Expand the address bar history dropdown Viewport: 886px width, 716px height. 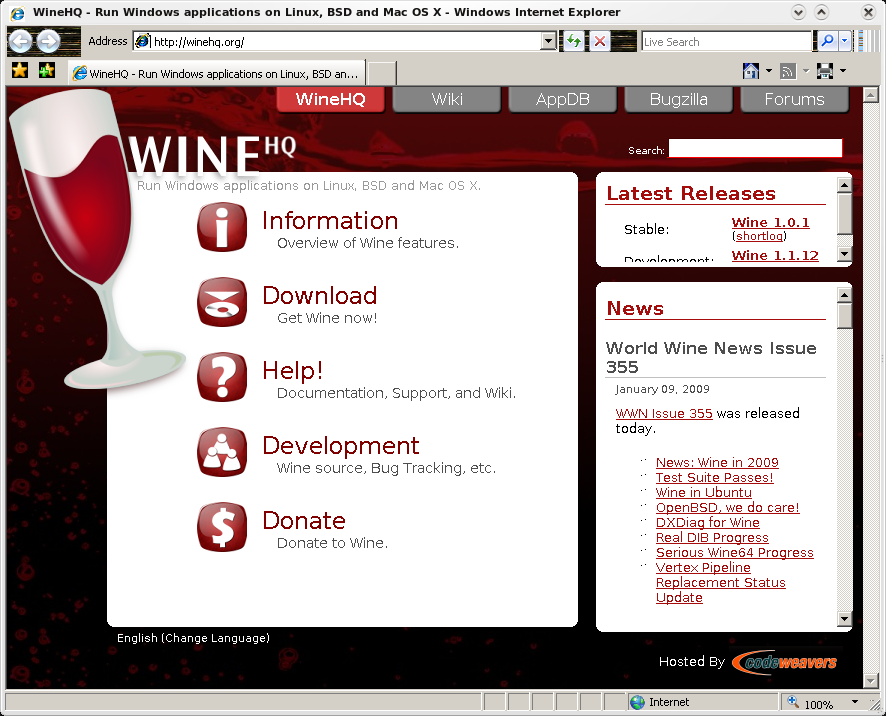[x=548, y=41]
